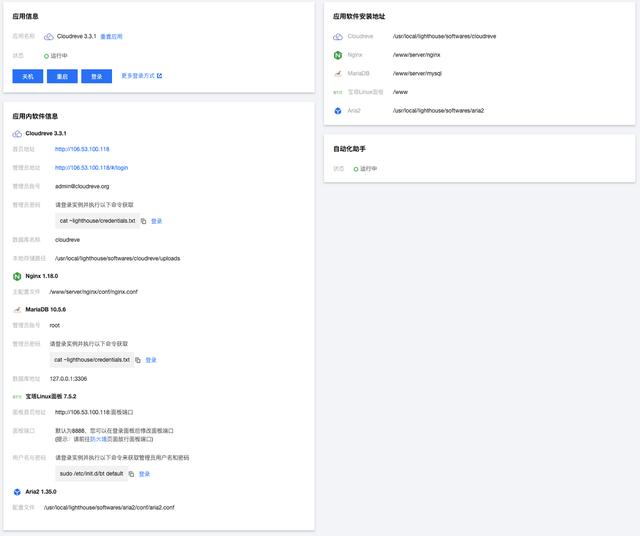Copy the MariaDB credentials command

tap(138, 360)
